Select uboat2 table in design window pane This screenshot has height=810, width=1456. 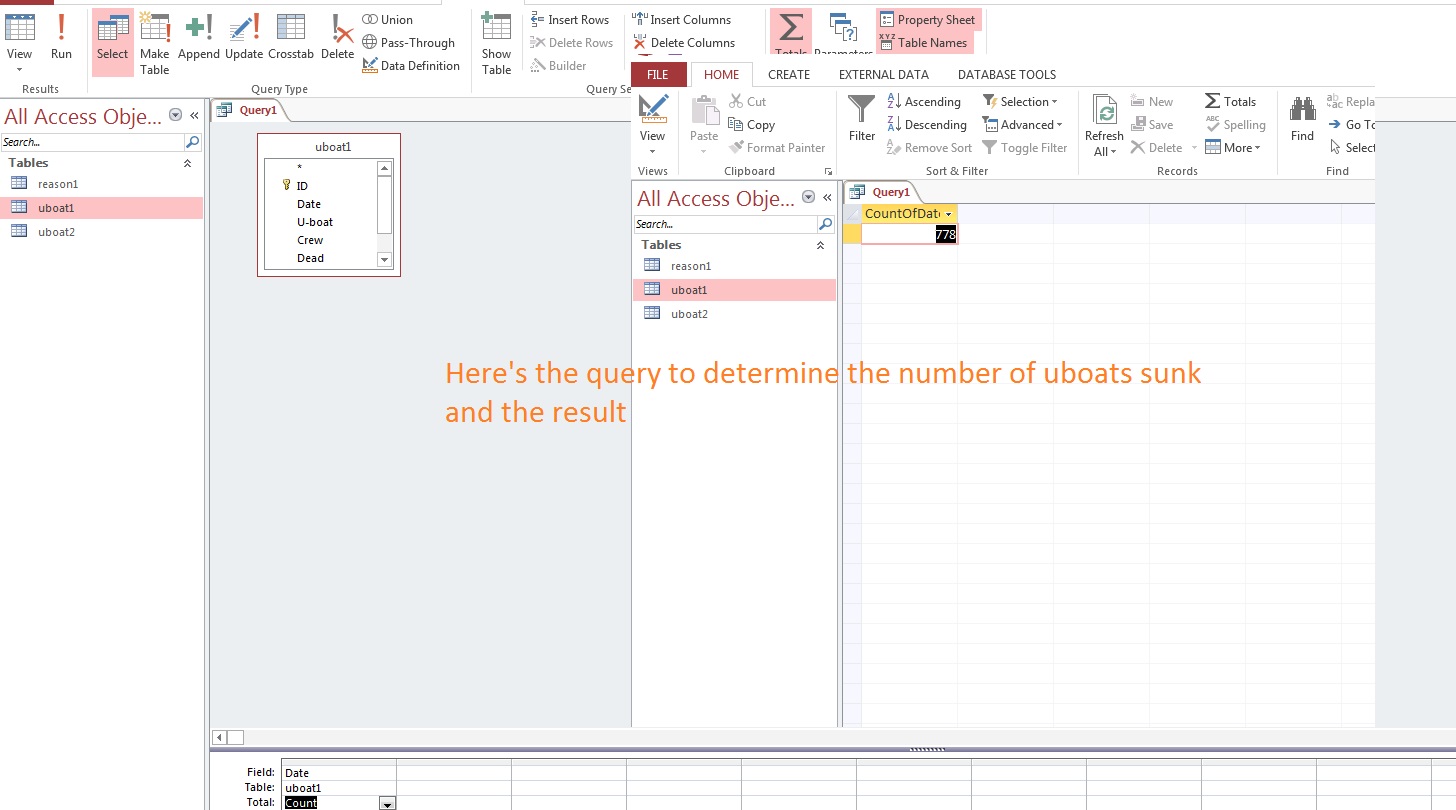(x=101, y=232)
